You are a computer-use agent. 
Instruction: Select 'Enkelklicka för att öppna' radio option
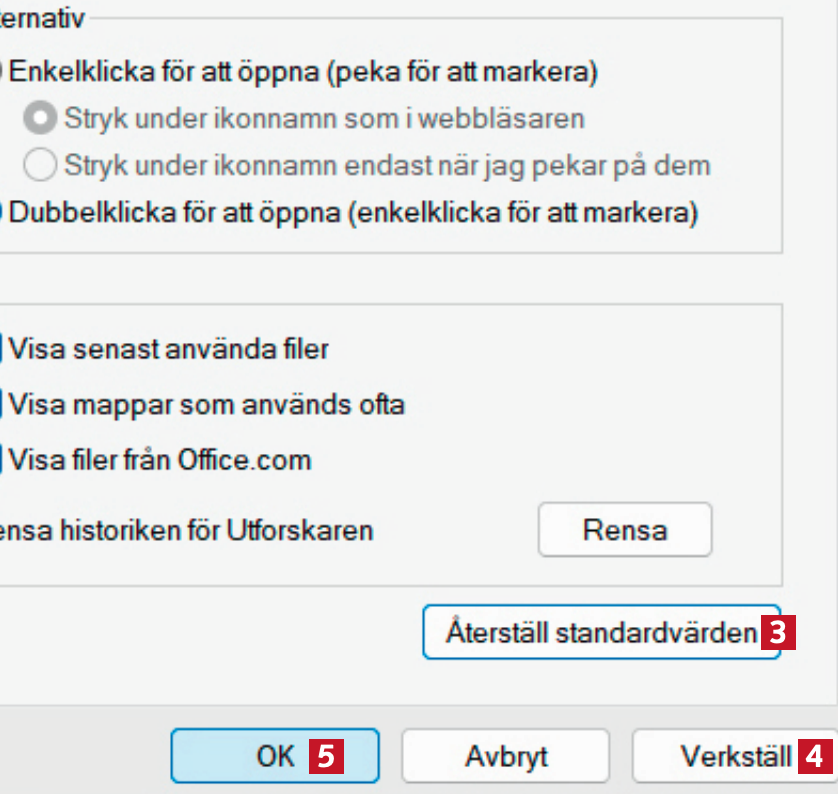click(3, 72)
